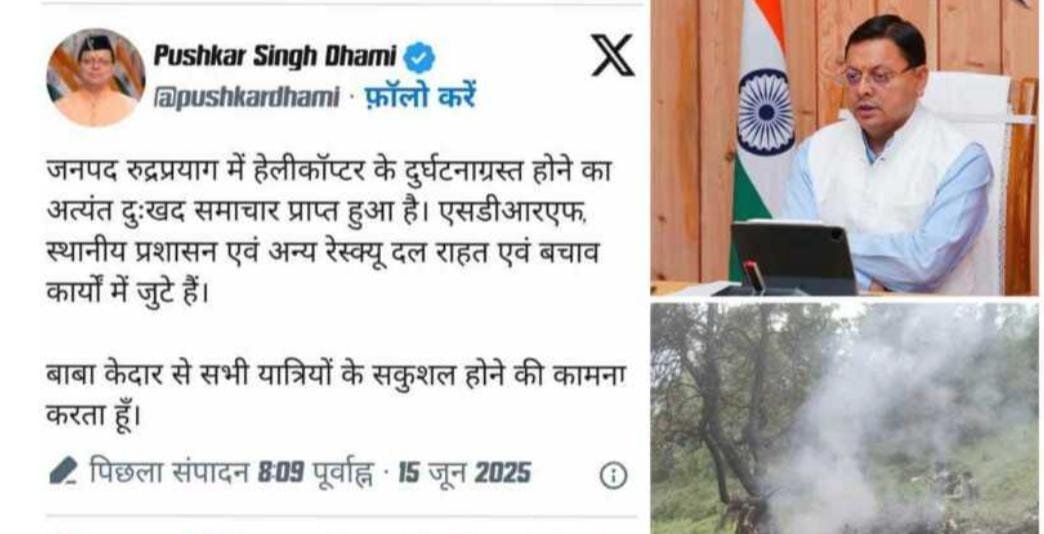This screenshot has height=534, width=1044.
Task: Click the pencil edit-history icon
Action: tap(64, 471)
